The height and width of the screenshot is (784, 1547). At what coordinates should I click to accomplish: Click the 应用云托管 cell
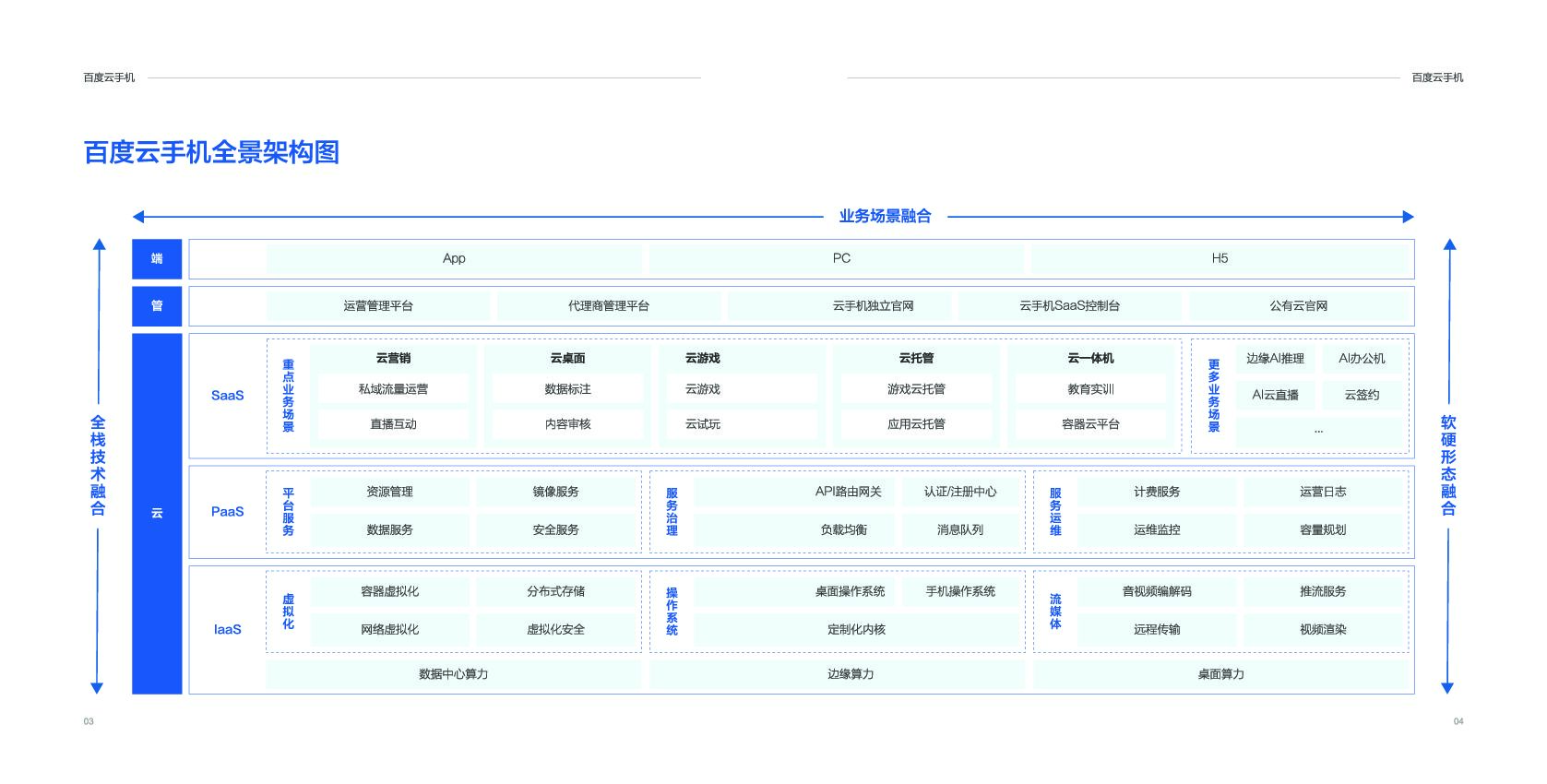pos(916,424)
